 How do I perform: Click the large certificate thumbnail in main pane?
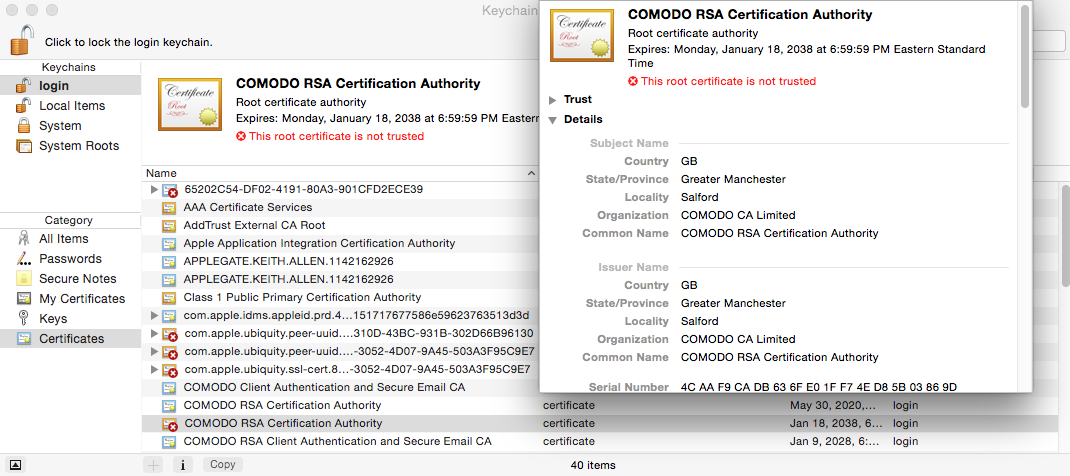coord(190,104)
